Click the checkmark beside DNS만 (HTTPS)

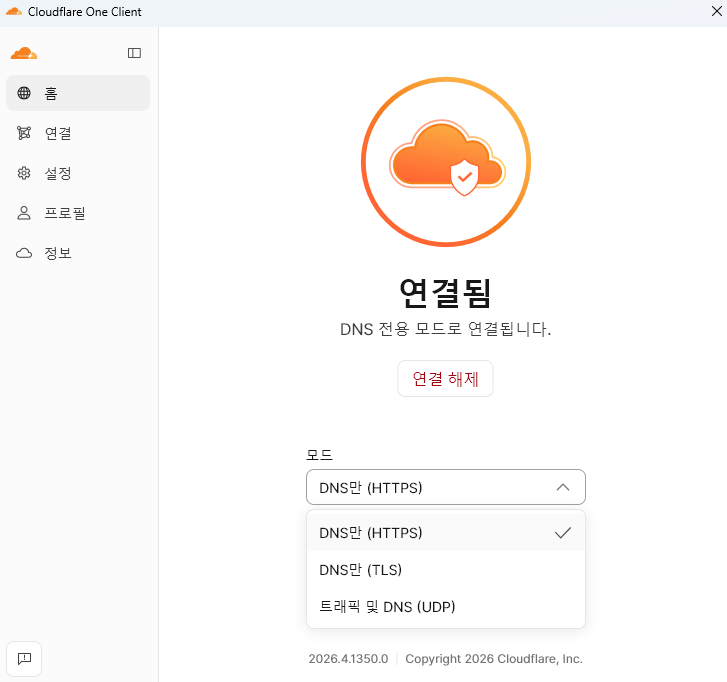point(563,533)
